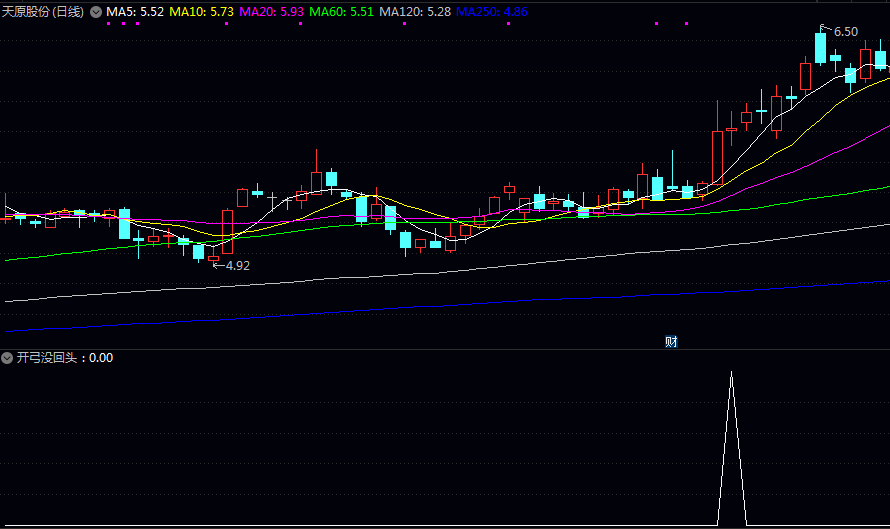Select the candlestick at the 6.50 high
Screen dimensions: 890x529
click(x=820, y=48)
